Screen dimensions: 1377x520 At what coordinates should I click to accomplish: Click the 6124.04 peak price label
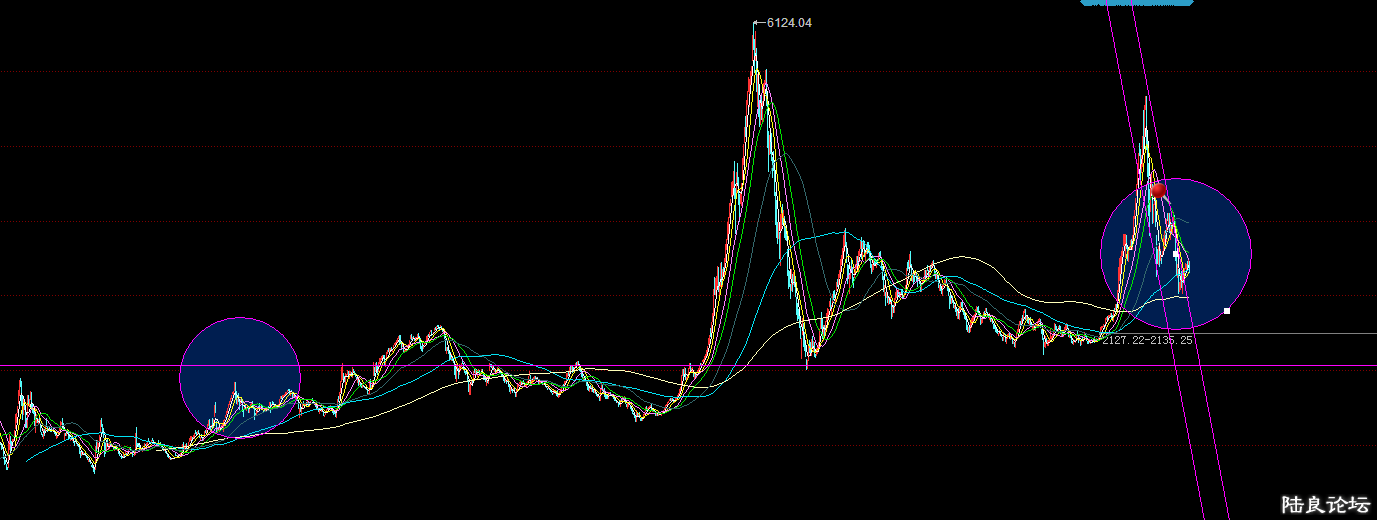(x=789, y=22)
